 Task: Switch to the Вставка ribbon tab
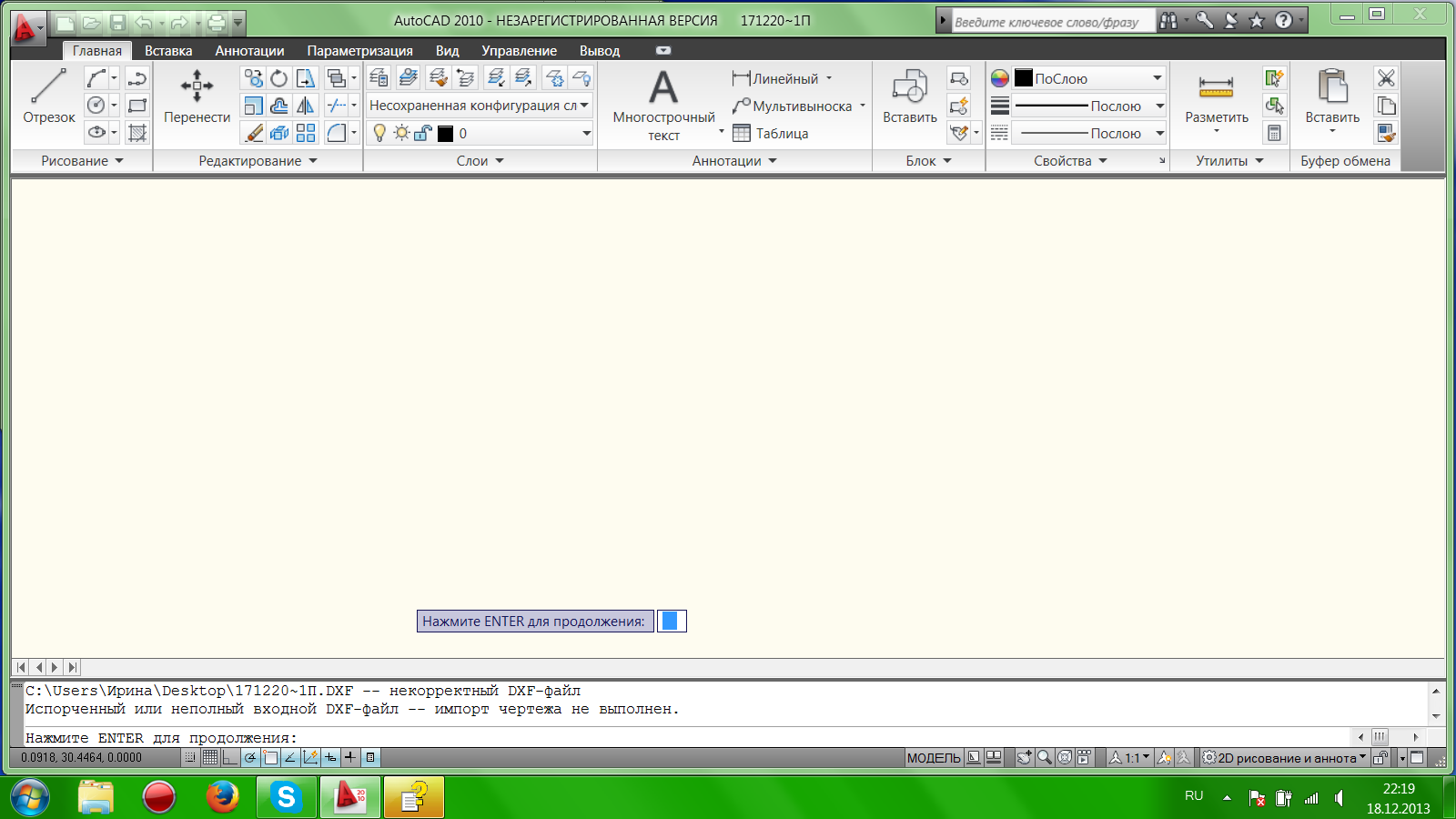[168, 51]
